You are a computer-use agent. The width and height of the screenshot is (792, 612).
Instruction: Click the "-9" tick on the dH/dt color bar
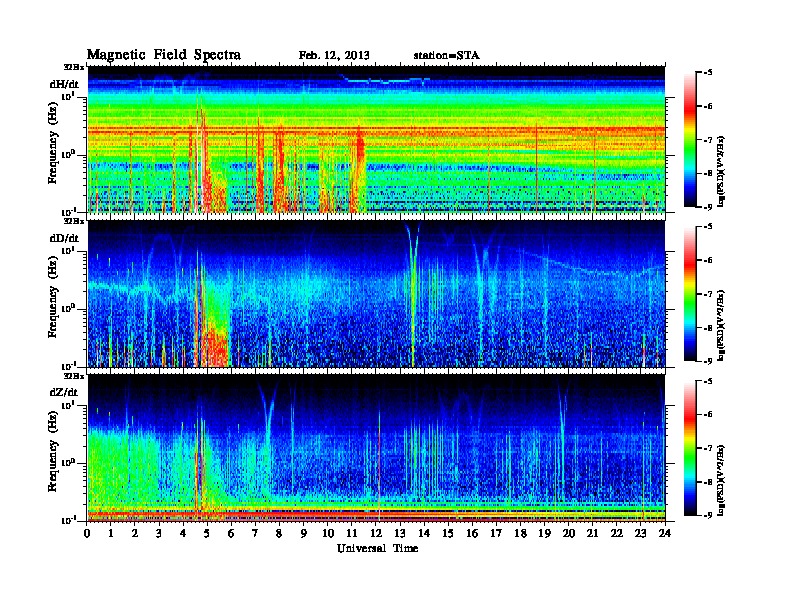708,207
